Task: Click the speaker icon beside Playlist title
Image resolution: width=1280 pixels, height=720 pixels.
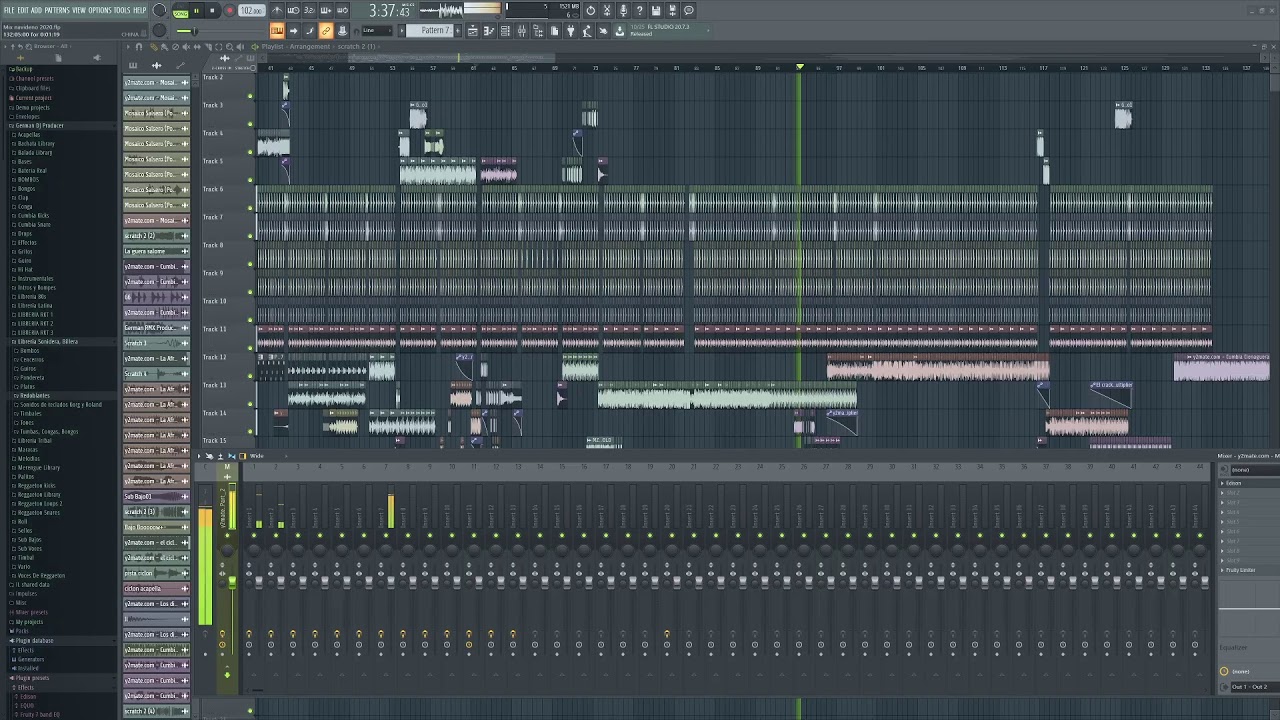Action: (x=254, y=46)
